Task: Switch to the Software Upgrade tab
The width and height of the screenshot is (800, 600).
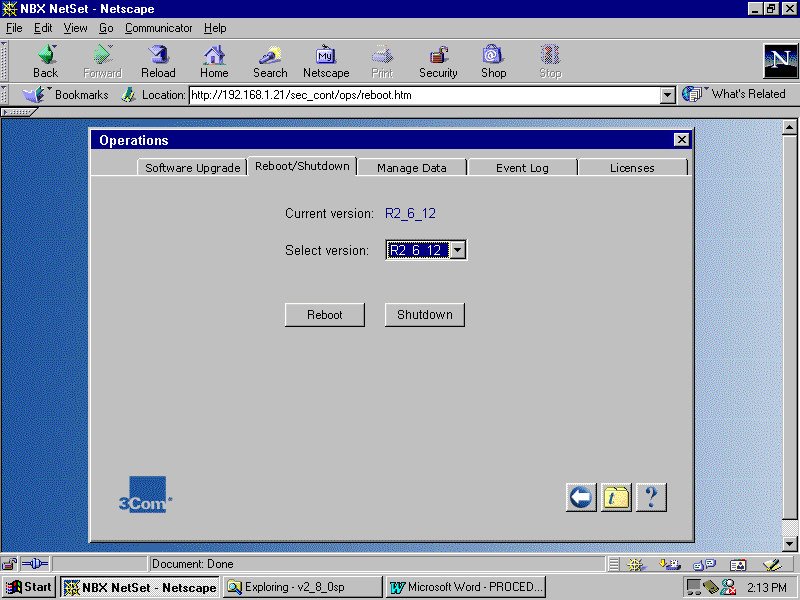Action: point(192,168)
